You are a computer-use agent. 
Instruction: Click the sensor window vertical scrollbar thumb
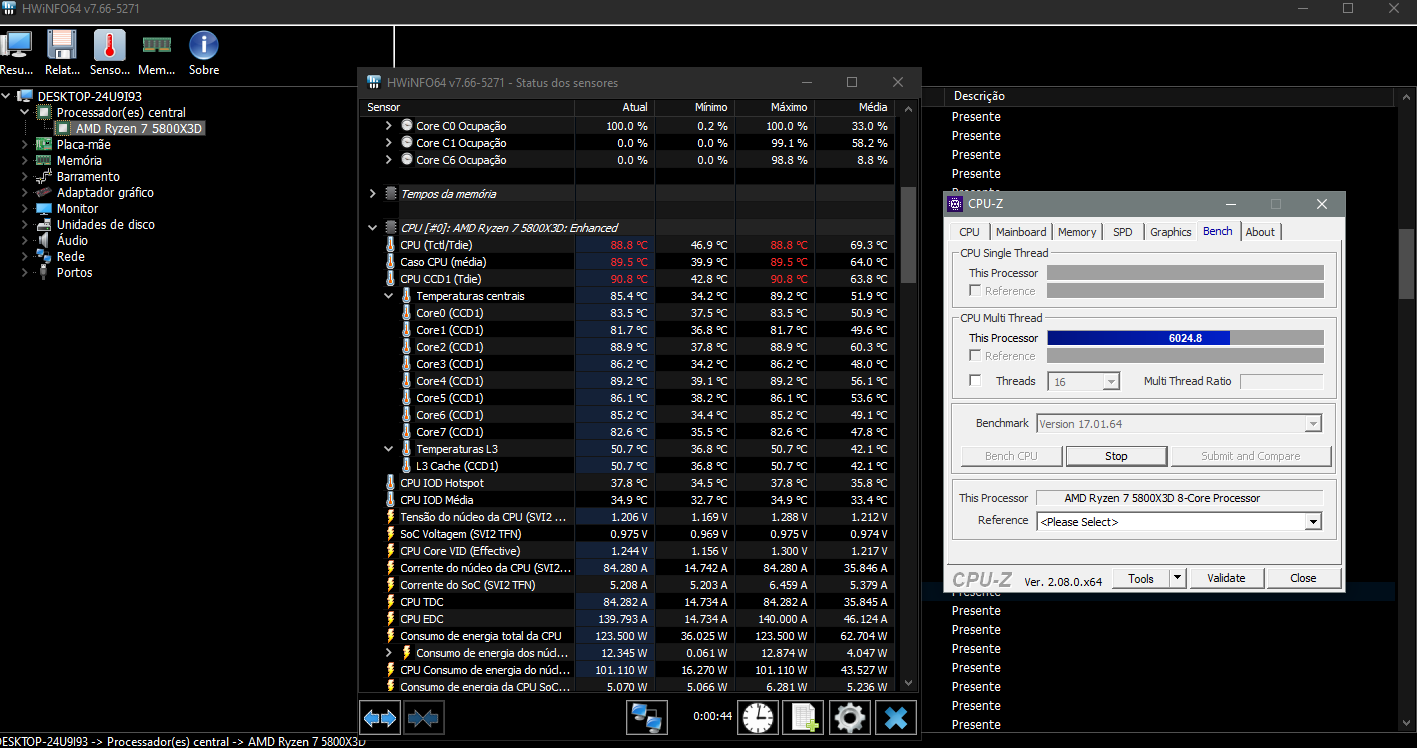[x=908, y=235]
